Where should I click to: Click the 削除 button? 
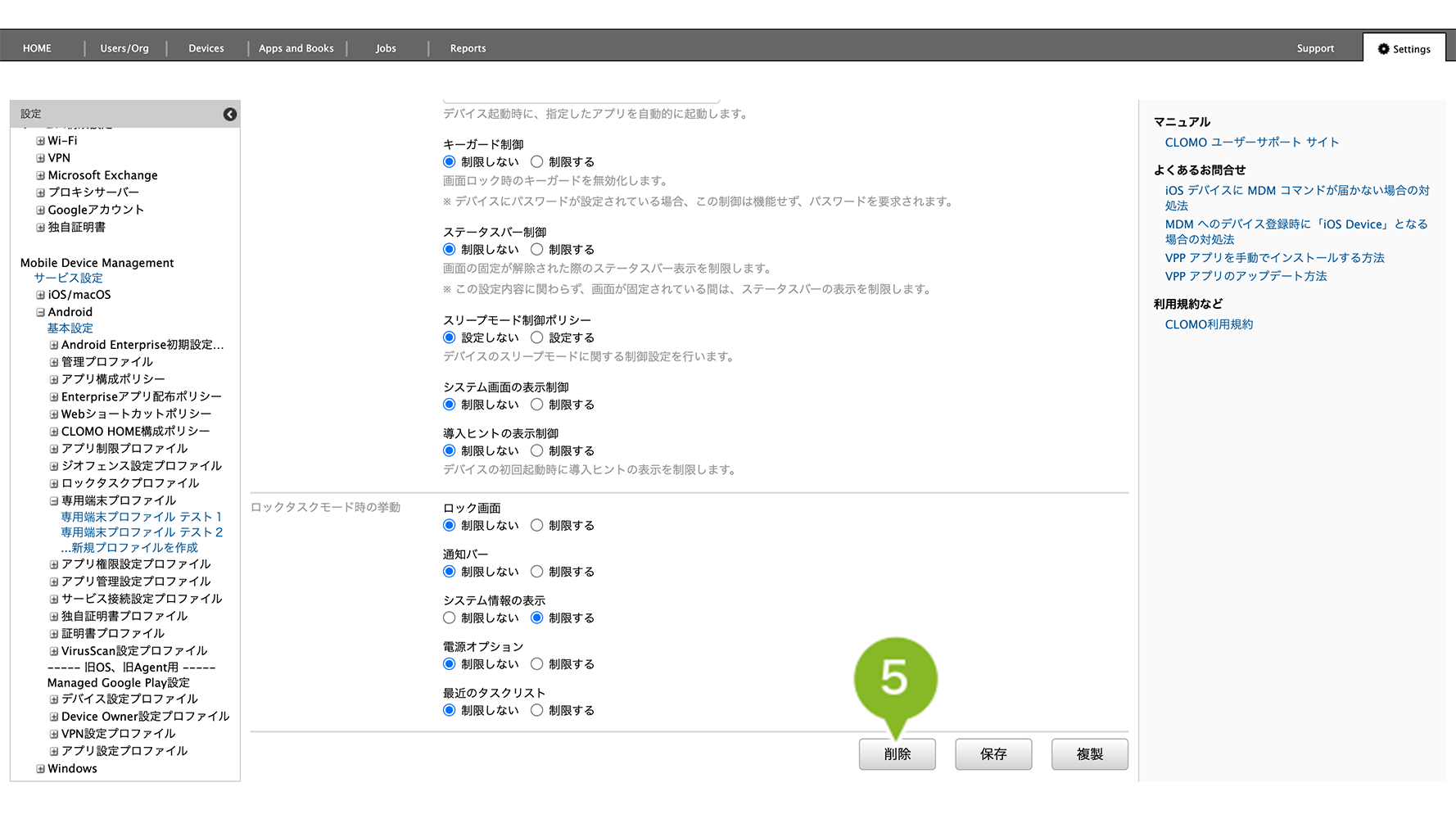click(897, 754)
